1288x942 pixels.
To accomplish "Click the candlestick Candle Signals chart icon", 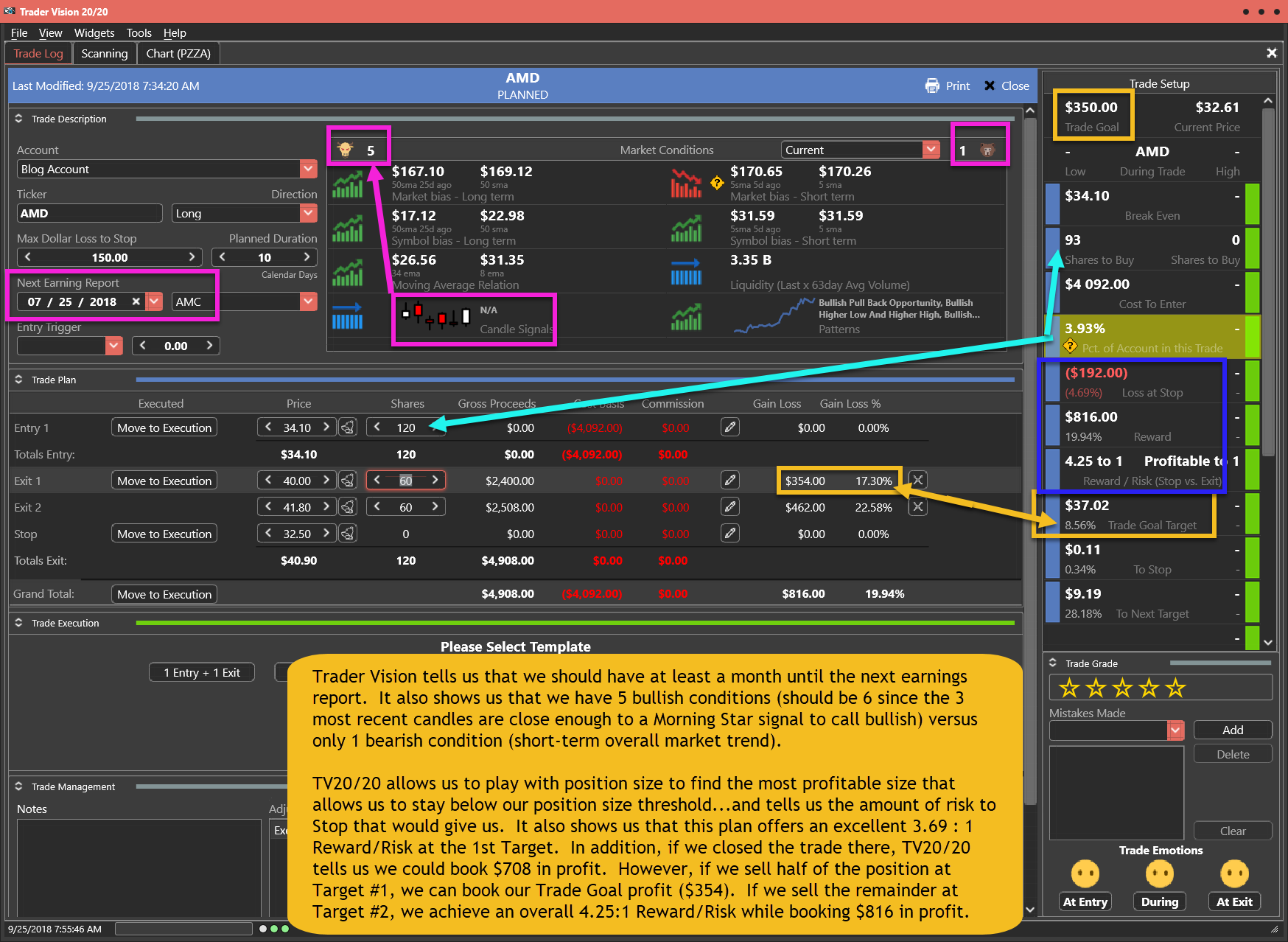I will (x=436, y=317).
